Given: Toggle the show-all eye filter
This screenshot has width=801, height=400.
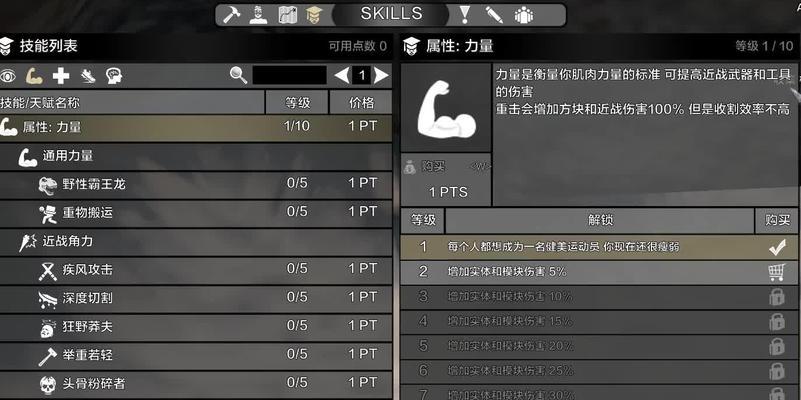Looking at the screenshot, I should coord(7,76).
